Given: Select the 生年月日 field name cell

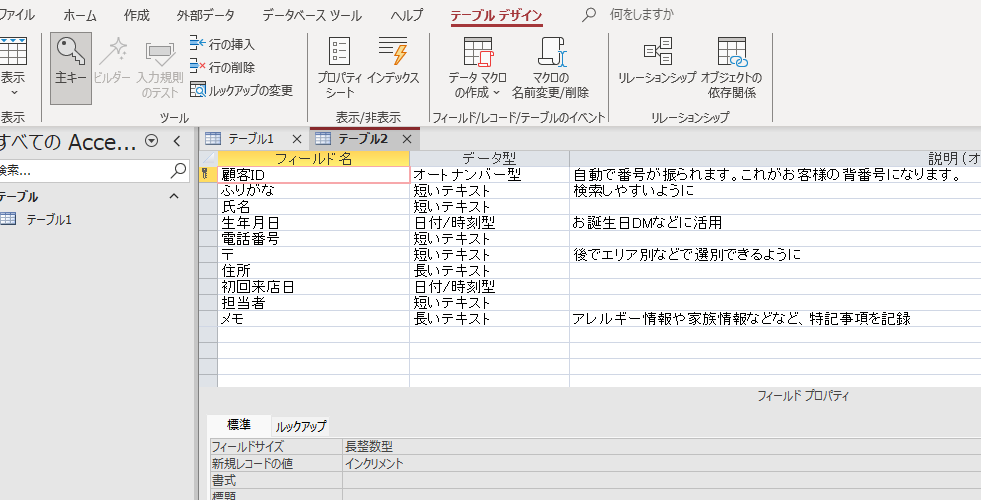Looking at the screenshot, I should coord(312,222).
